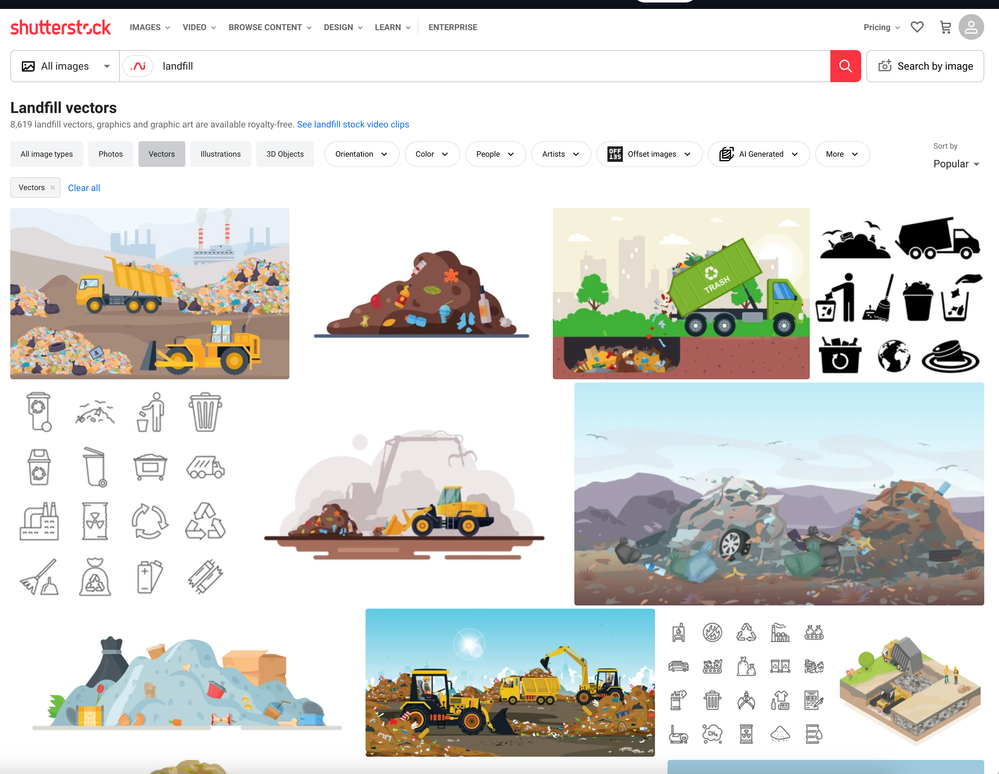Toggle the Photos filter
The width and height of the screenshot is (999, 774).
[110, 154]
